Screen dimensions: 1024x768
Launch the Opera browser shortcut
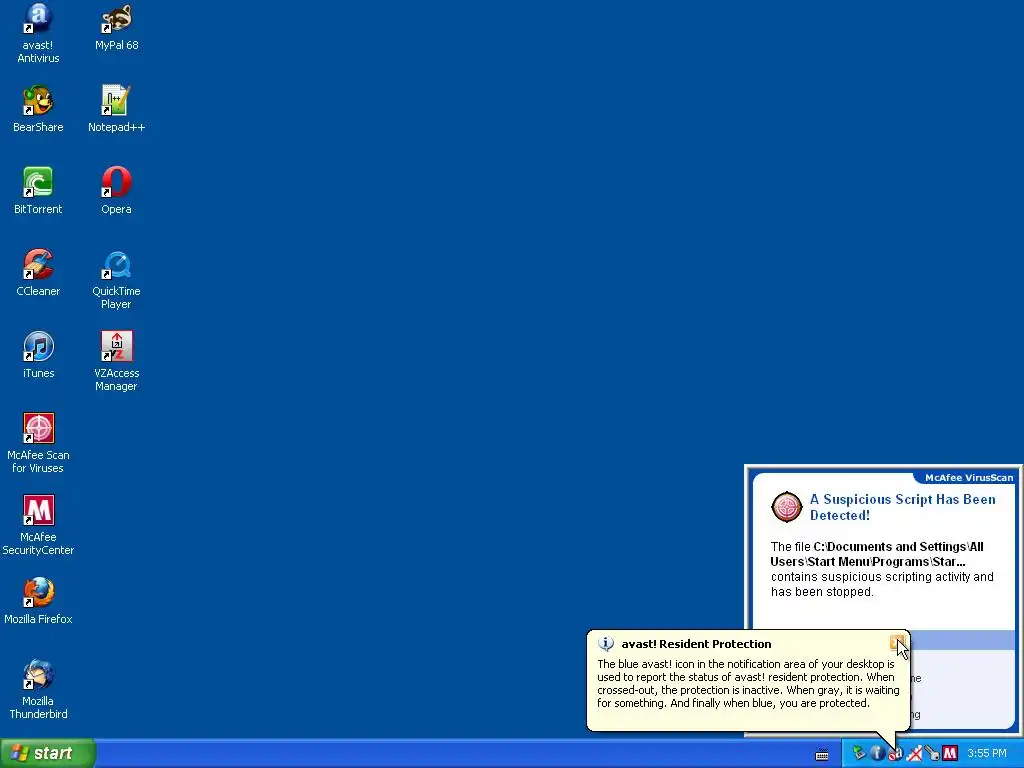click(x=116, y=191)
